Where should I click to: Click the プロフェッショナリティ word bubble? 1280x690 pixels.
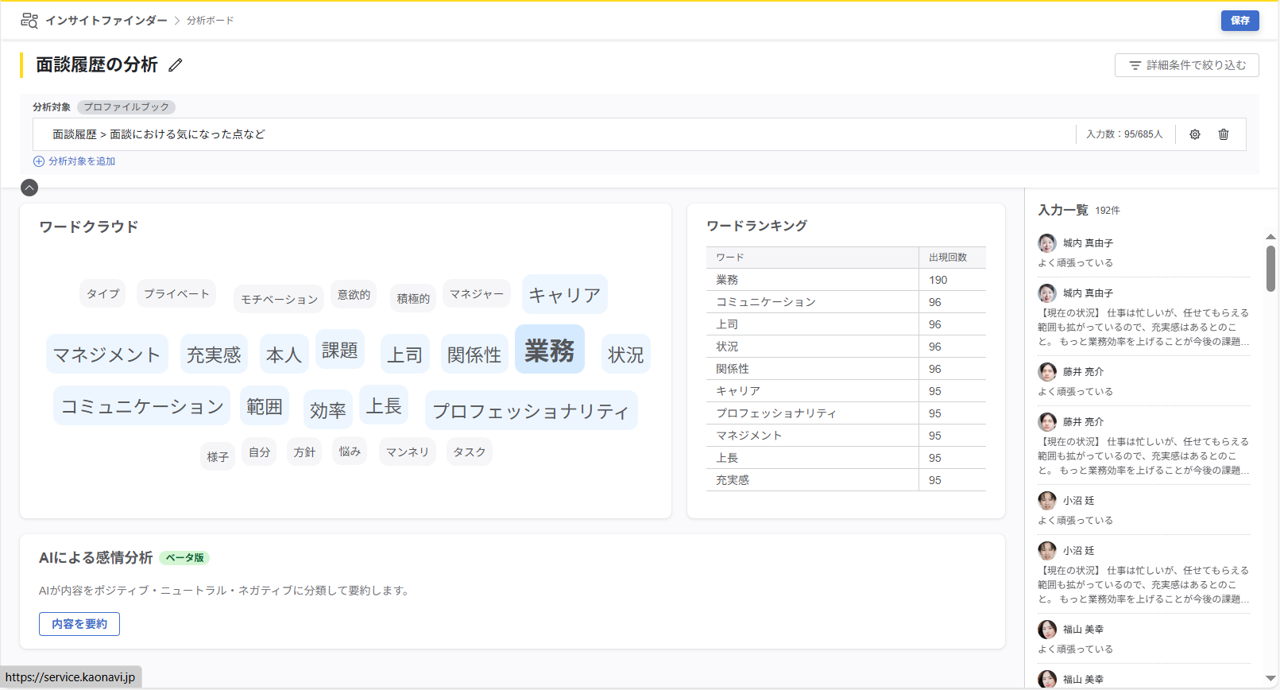531,411
